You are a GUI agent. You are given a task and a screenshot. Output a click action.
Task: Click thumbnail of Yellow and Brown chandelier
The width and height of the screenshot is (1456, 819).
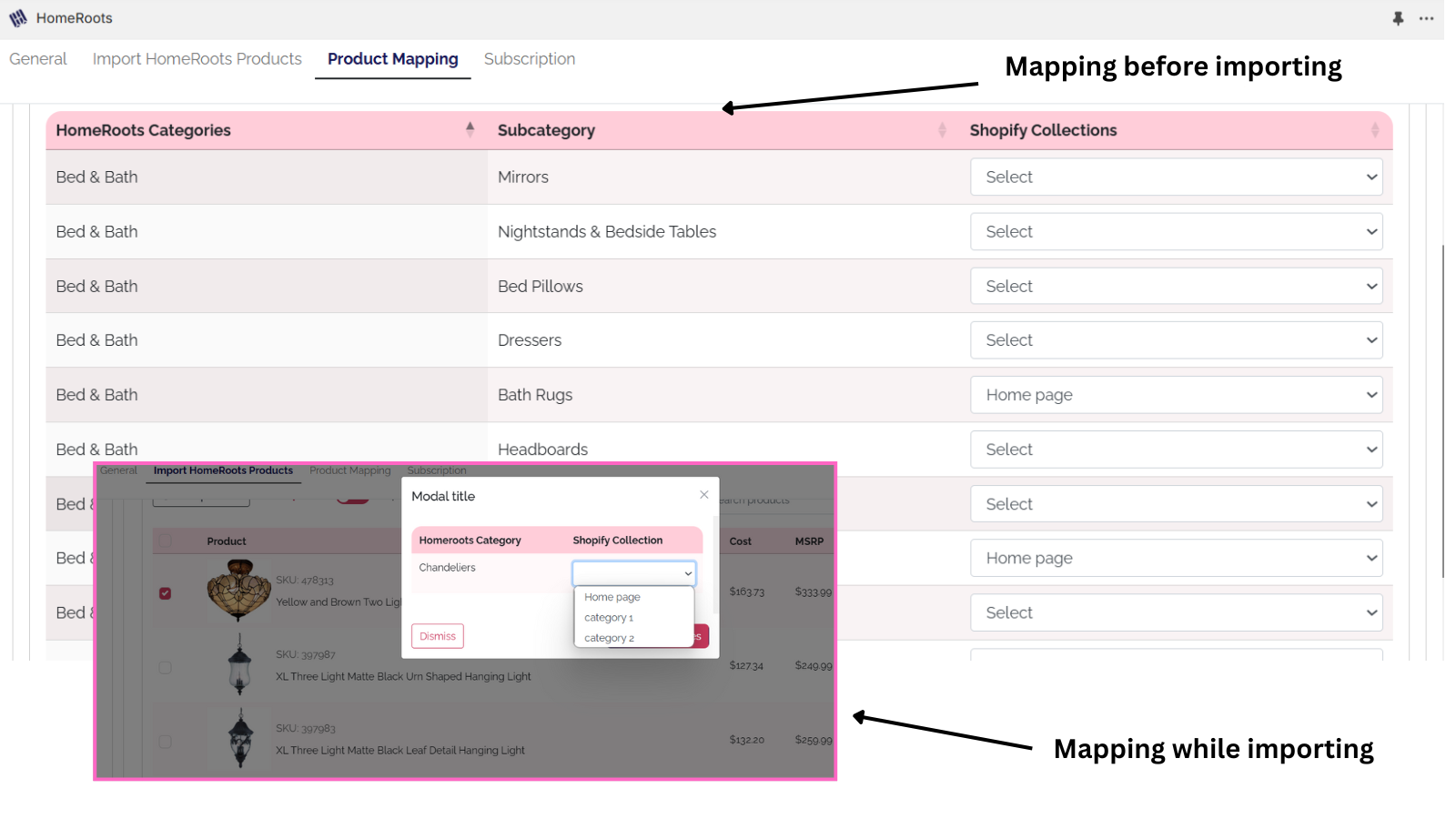click(x=239, y=591)
